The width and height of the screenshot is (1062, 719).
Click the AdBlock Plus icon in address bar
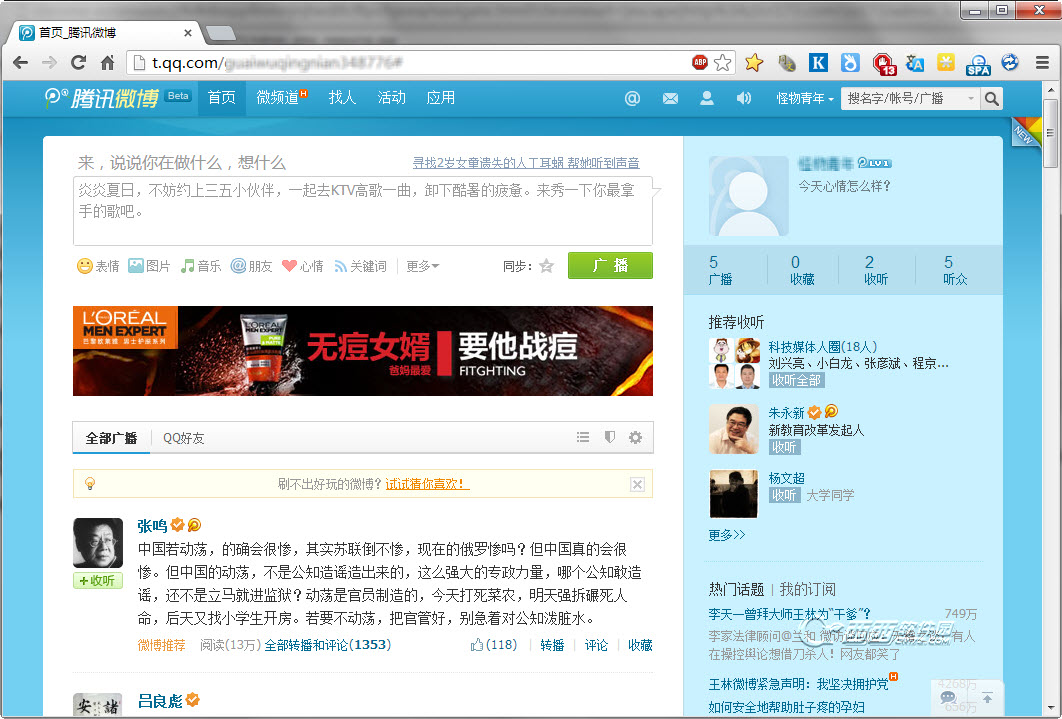[x=700, y=62]
